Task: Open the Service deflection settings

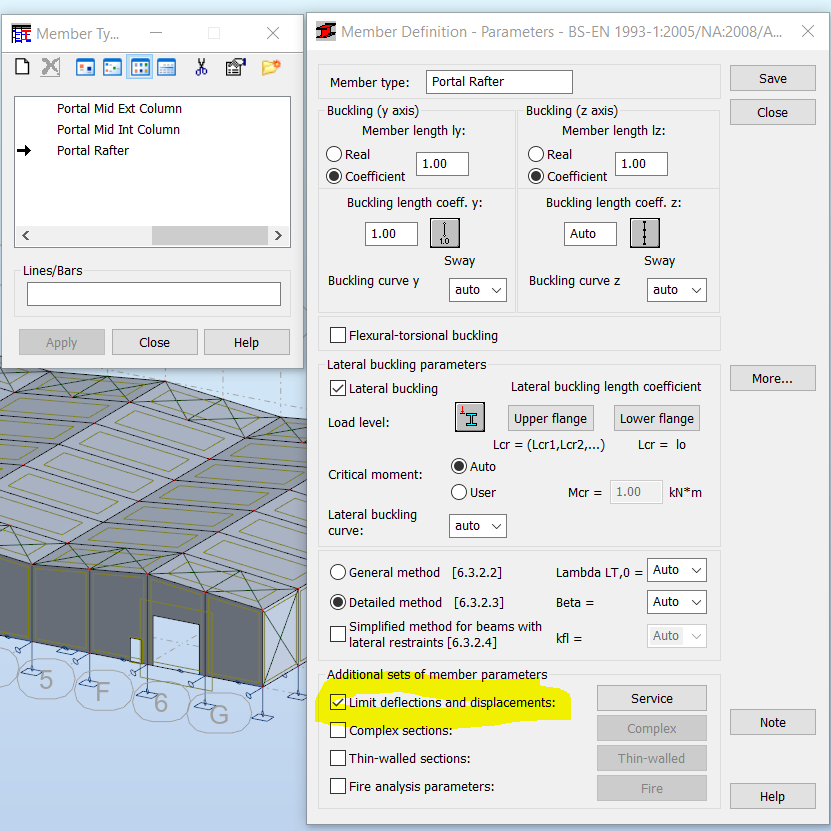Action: click(x=651, y=698)
